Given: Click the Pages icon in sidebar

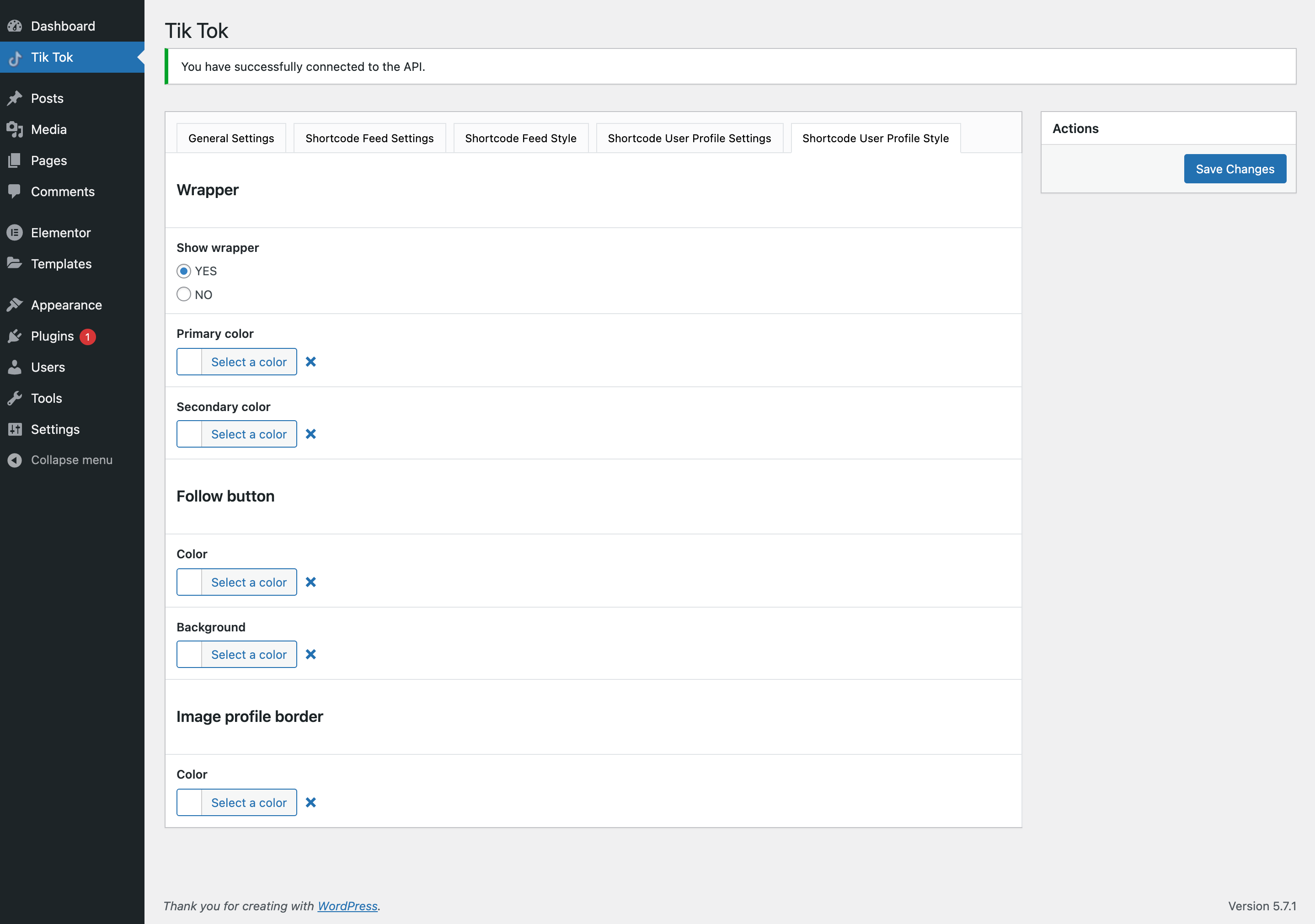Looking at the screenshot, I should pos(15,160).
